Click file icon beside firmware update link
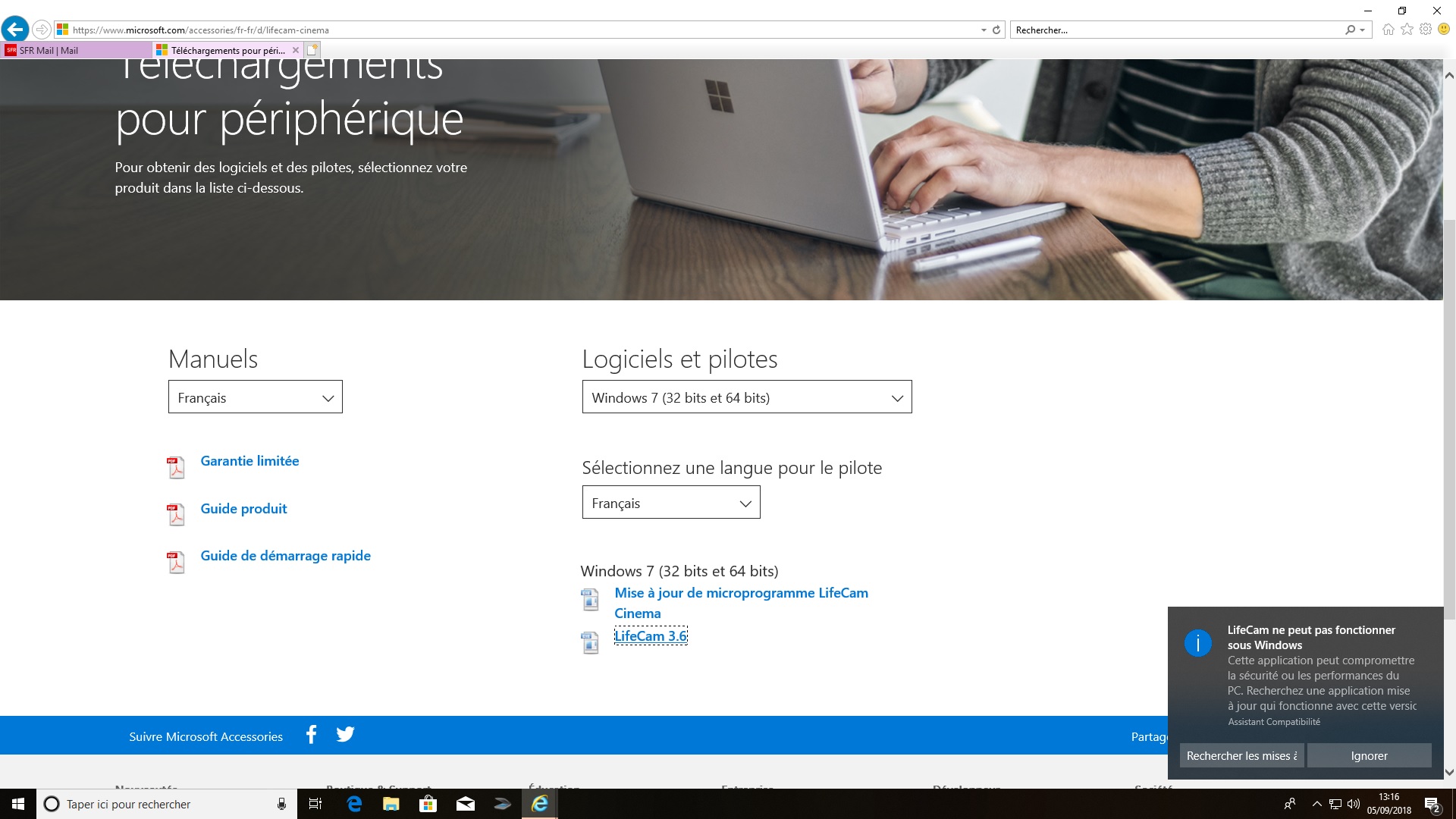Screen dimensions: 1456x819 [x=590, y=600]
